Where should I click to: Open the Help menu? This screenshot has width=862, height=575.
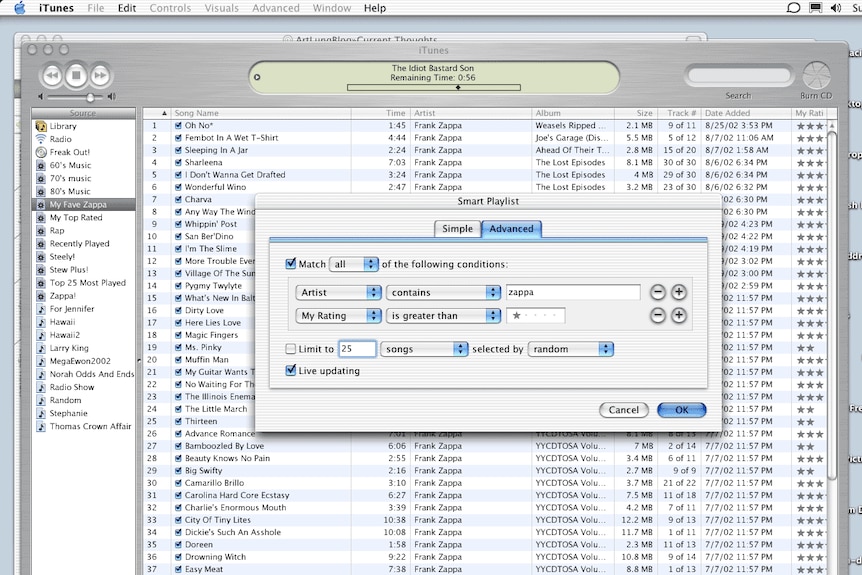tap(374, 8)
